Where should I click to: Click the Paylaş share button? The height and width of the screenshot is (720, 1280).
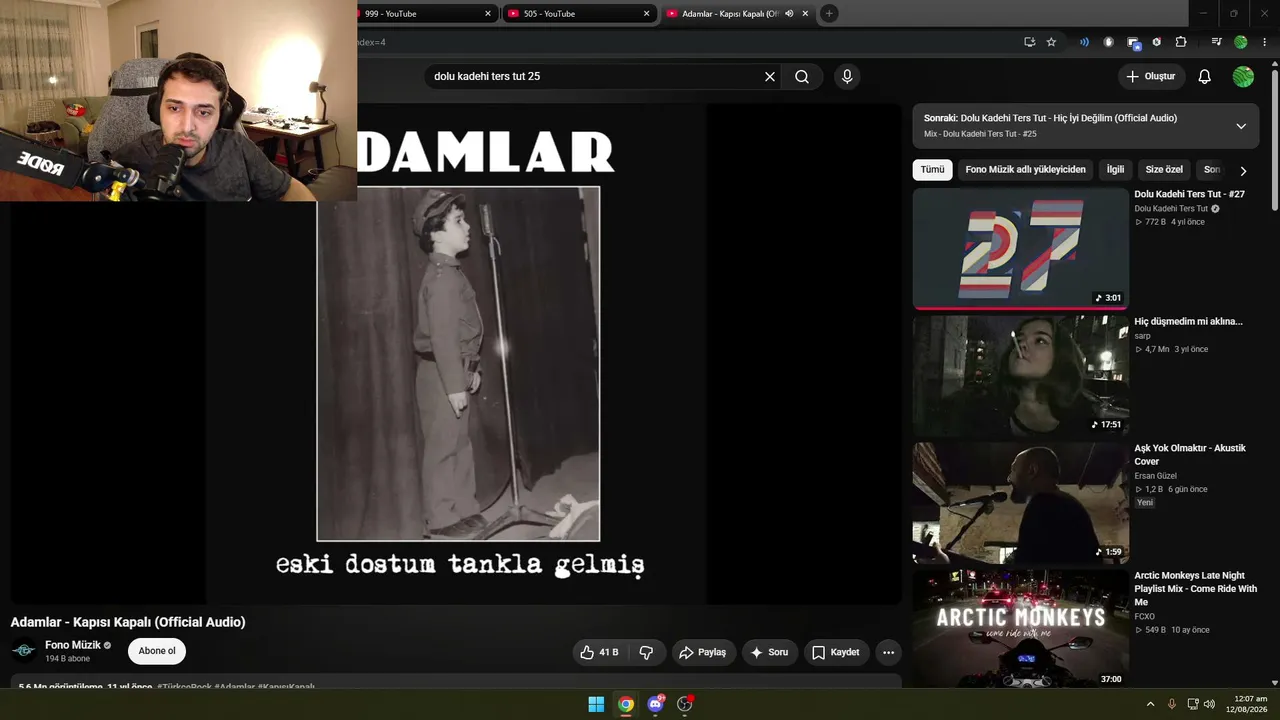pos(703,652)
